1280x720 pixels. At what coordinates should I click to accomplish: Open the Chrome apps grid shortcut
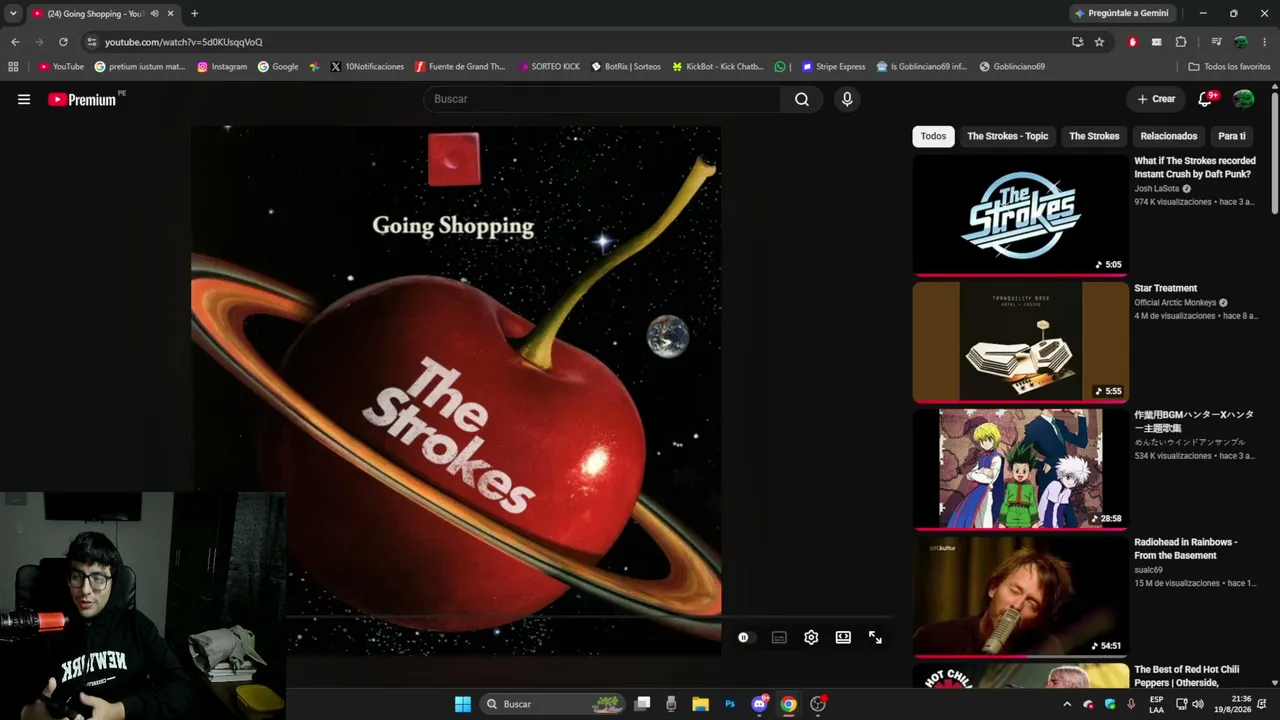click(13, 67)
